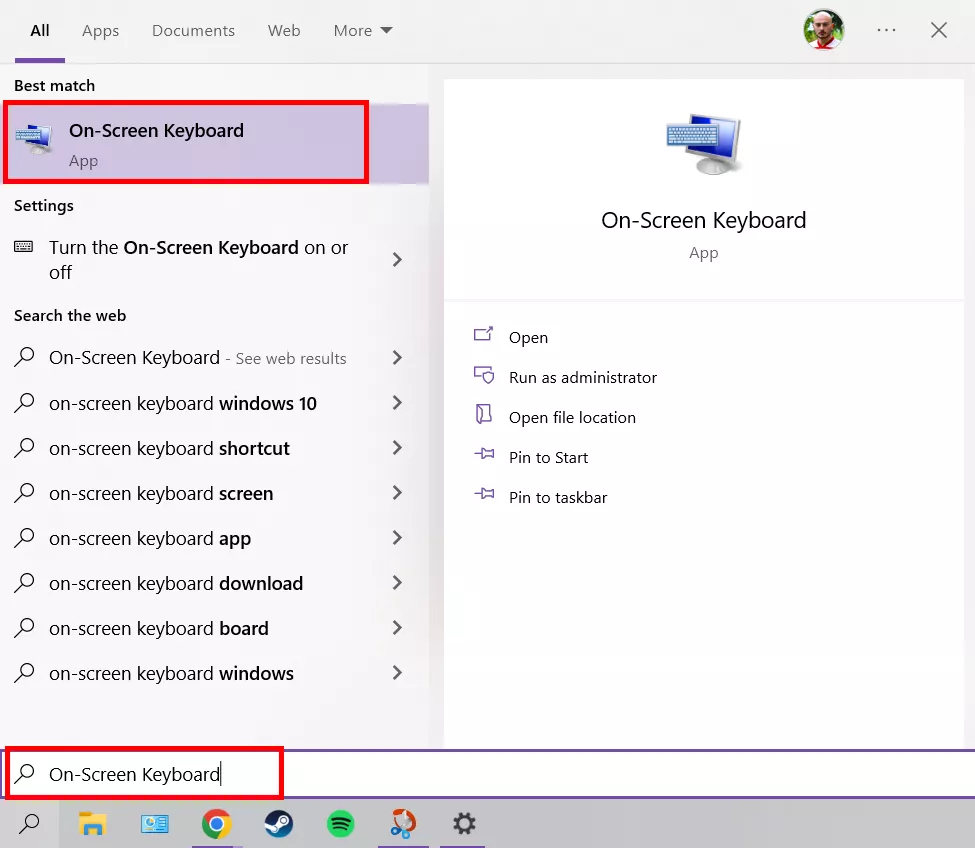This screenshot has height=848, width=975.
Task: Open the three-dot options menu
Action: [x=886, y=30]
